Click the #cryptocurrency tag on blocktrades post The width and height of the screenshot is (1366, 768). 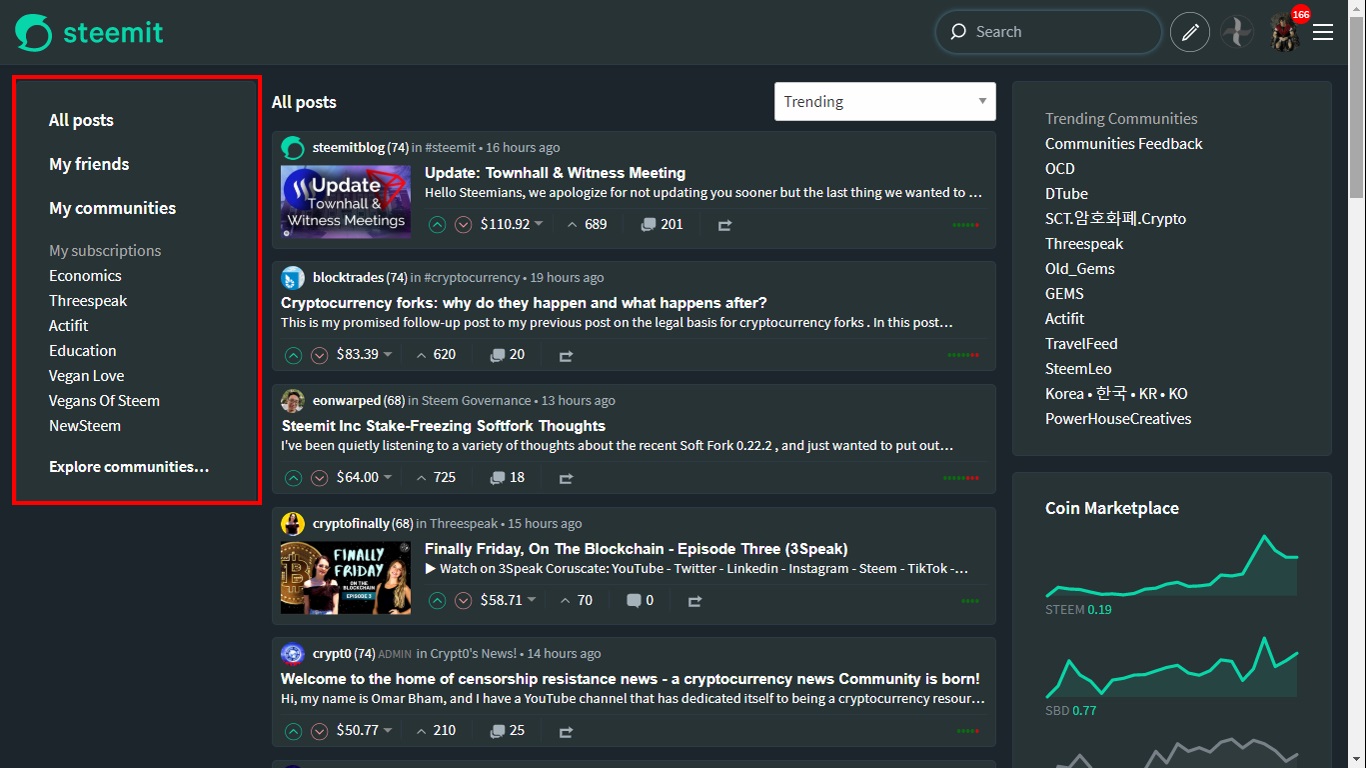tap(472, 277)
